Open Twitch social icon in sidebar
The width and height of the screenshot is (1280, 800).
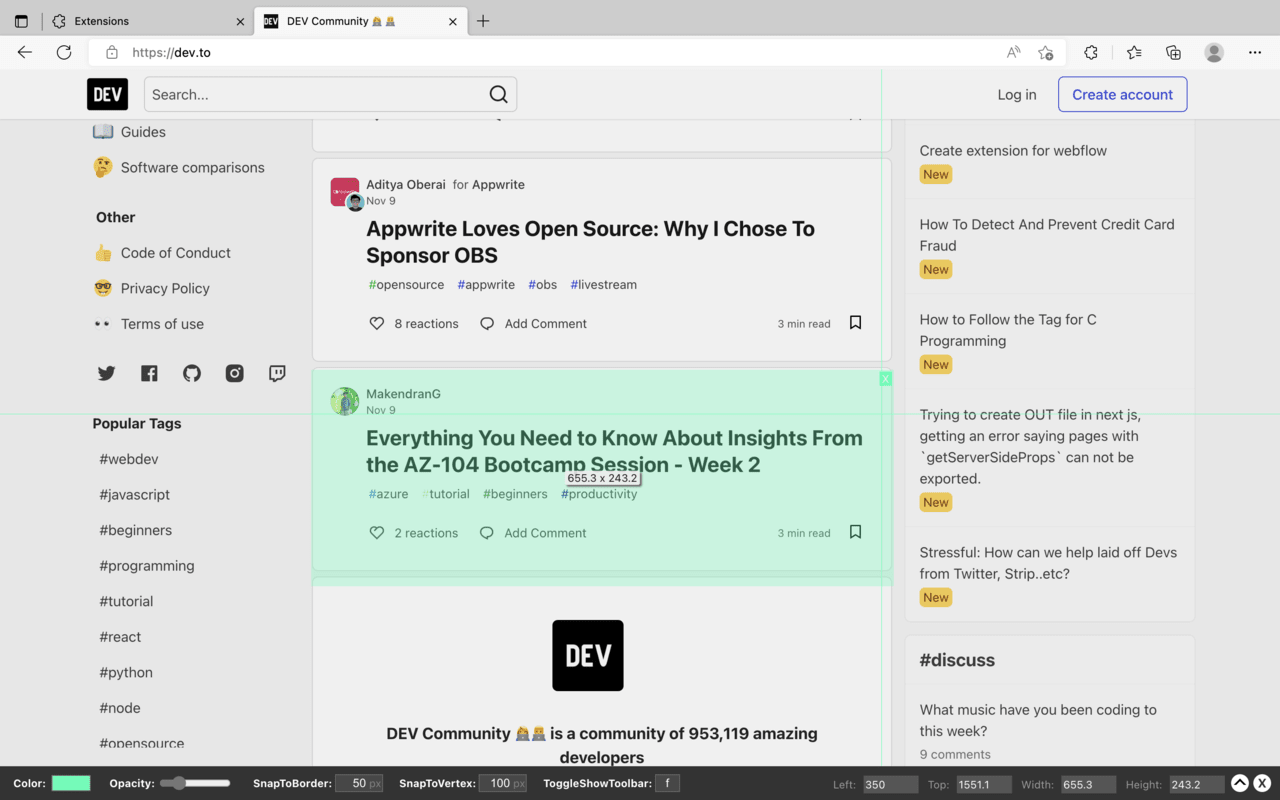(x=277, y=373)
